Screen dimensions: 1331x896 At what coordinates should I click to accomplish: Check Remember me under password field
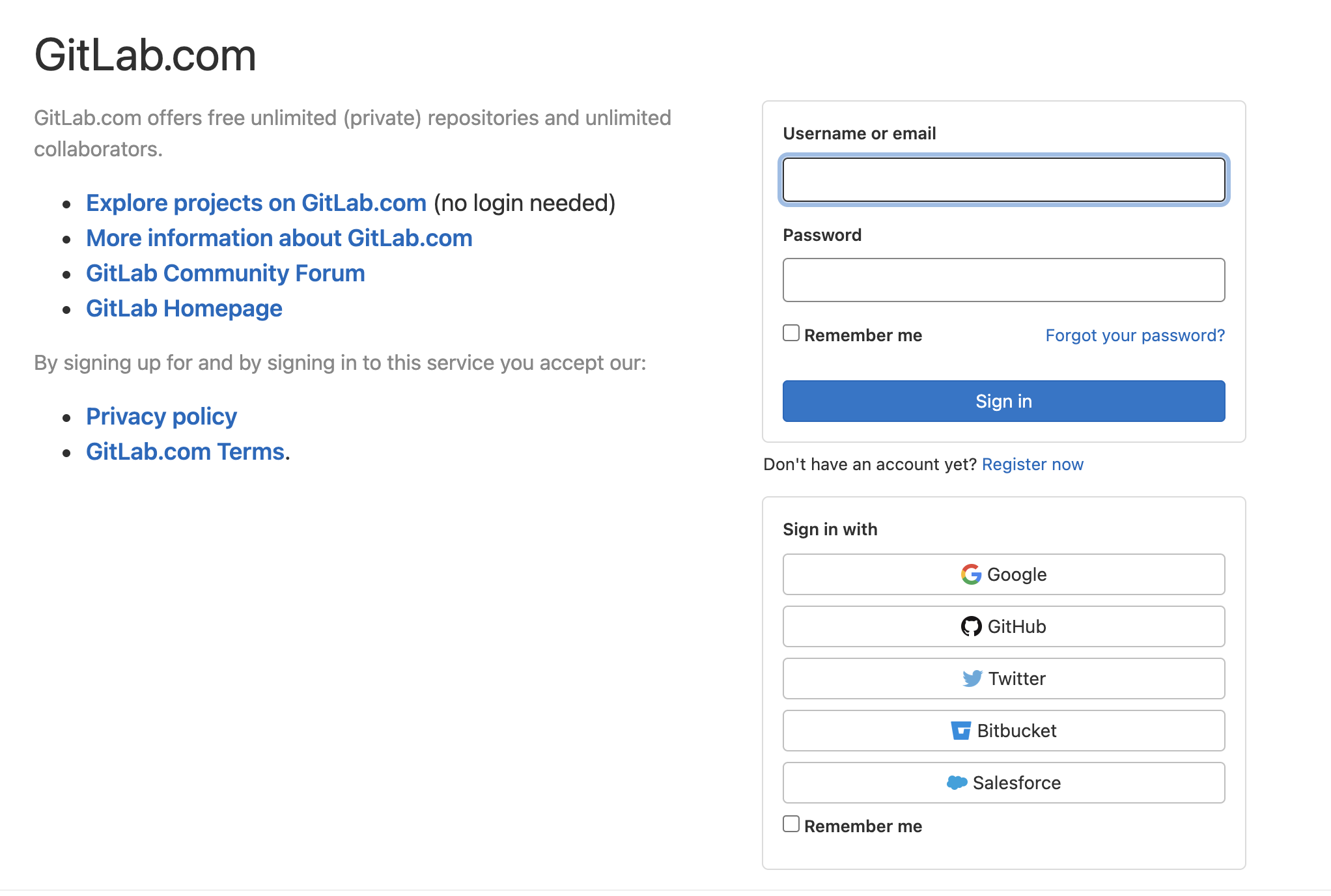791,333
